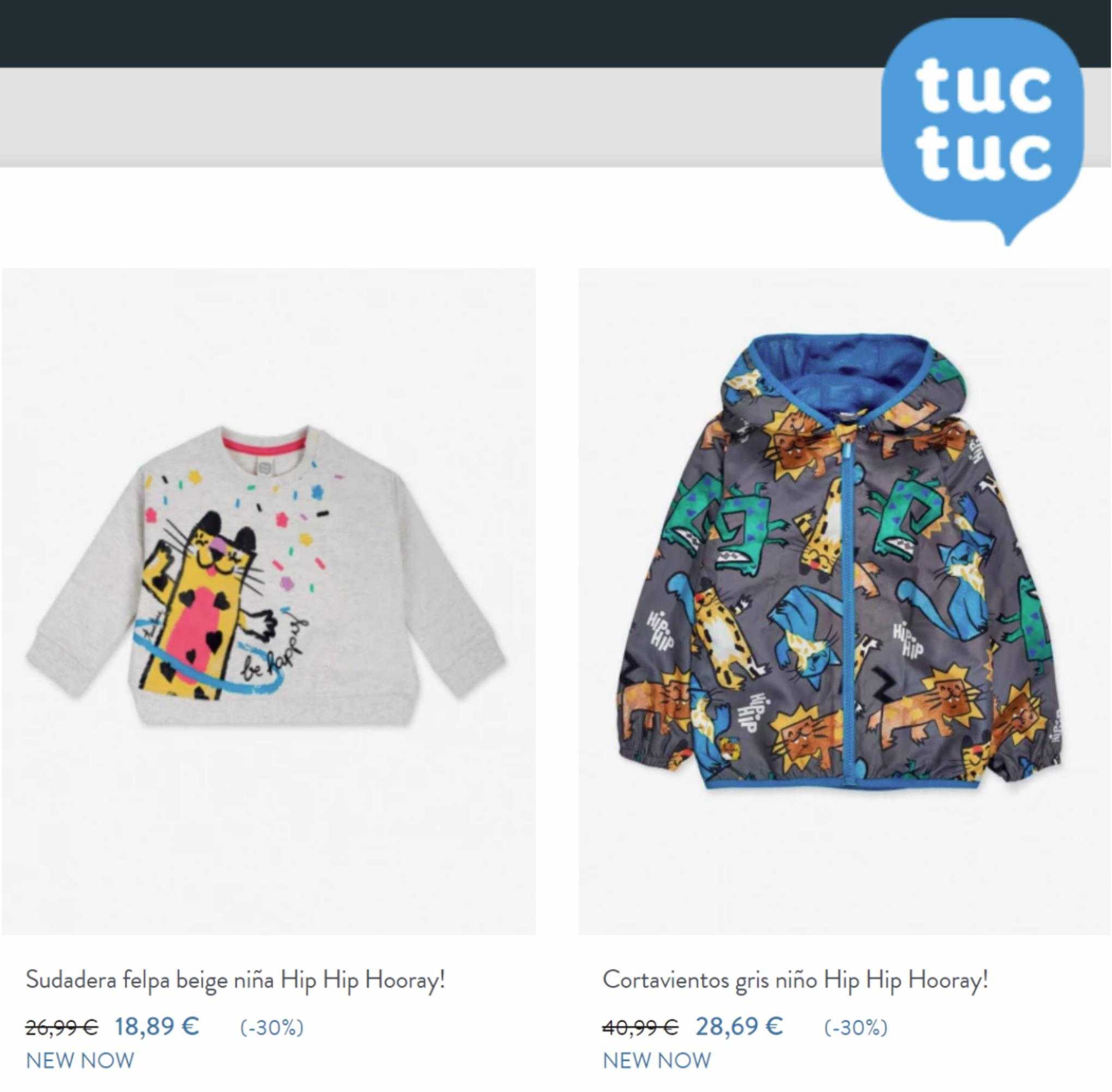Viewport: 1112px width, 1092px height.
Task: Open the Cortavientos gris niño title link
Action: [795, 980]
